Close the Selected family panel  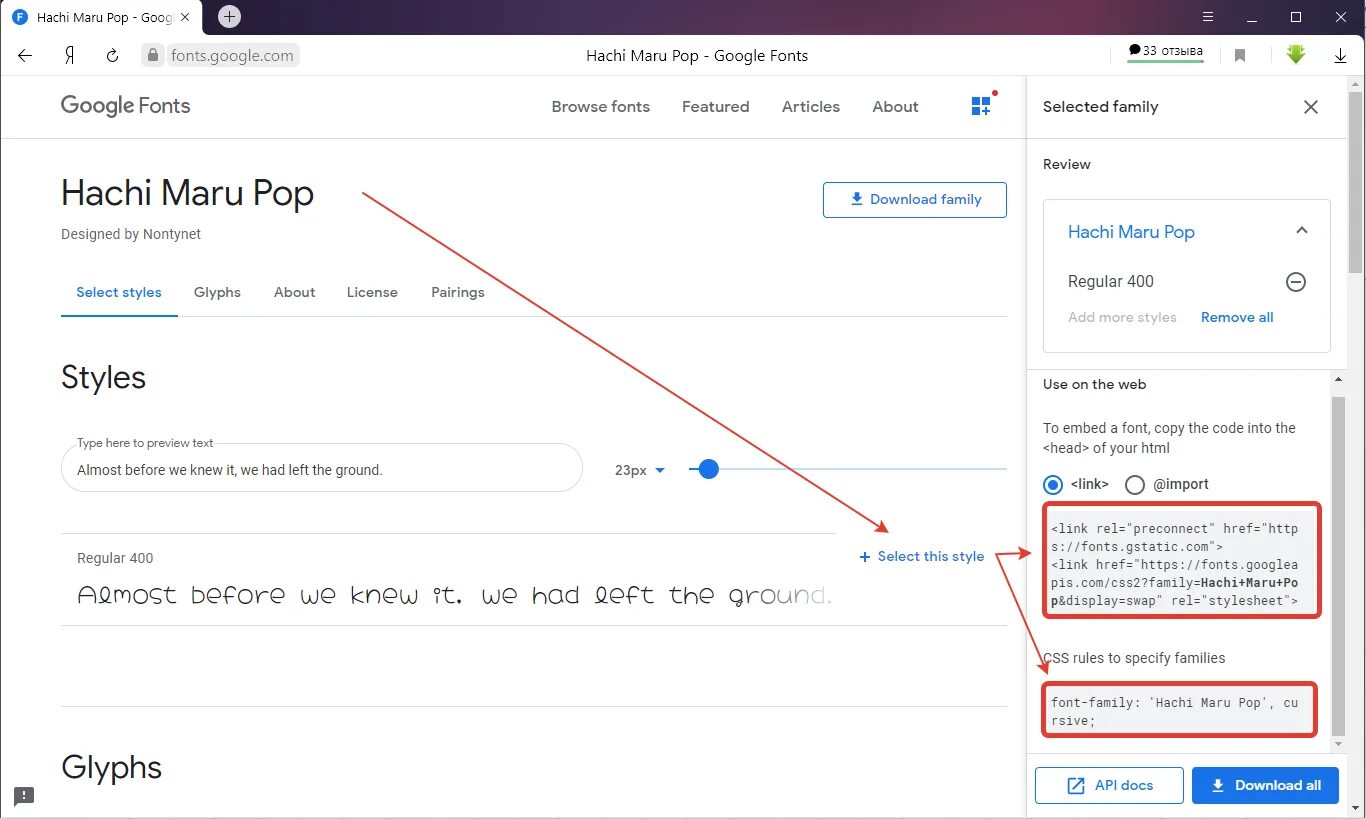click(x=1311, y=107)
